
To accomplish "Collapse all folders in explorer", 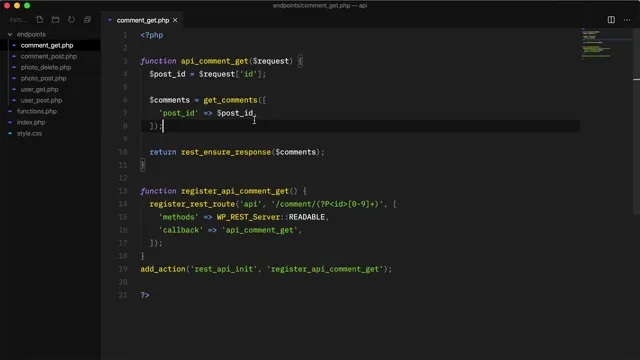I will [x=87, y=20].
